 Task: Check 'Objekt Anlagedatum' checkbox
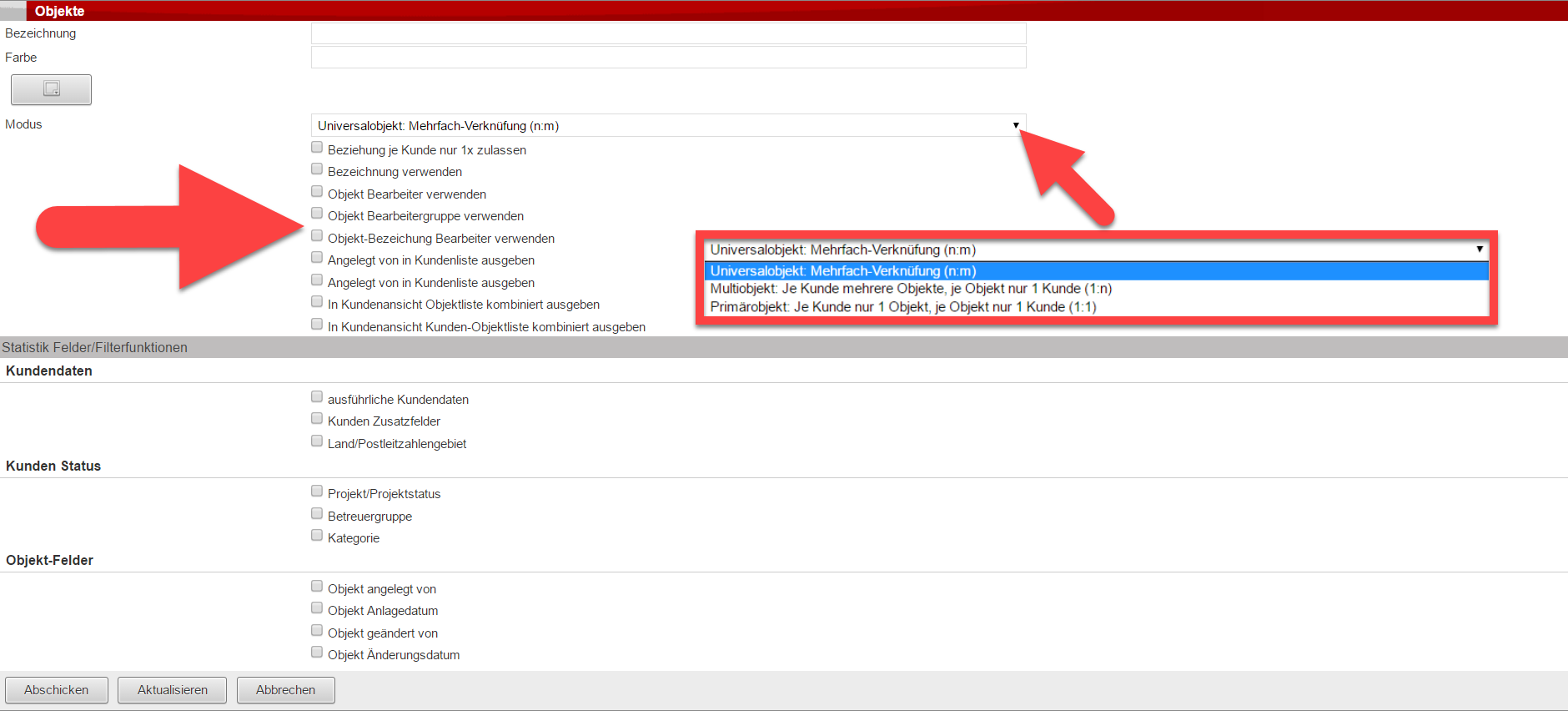[317, 608]
